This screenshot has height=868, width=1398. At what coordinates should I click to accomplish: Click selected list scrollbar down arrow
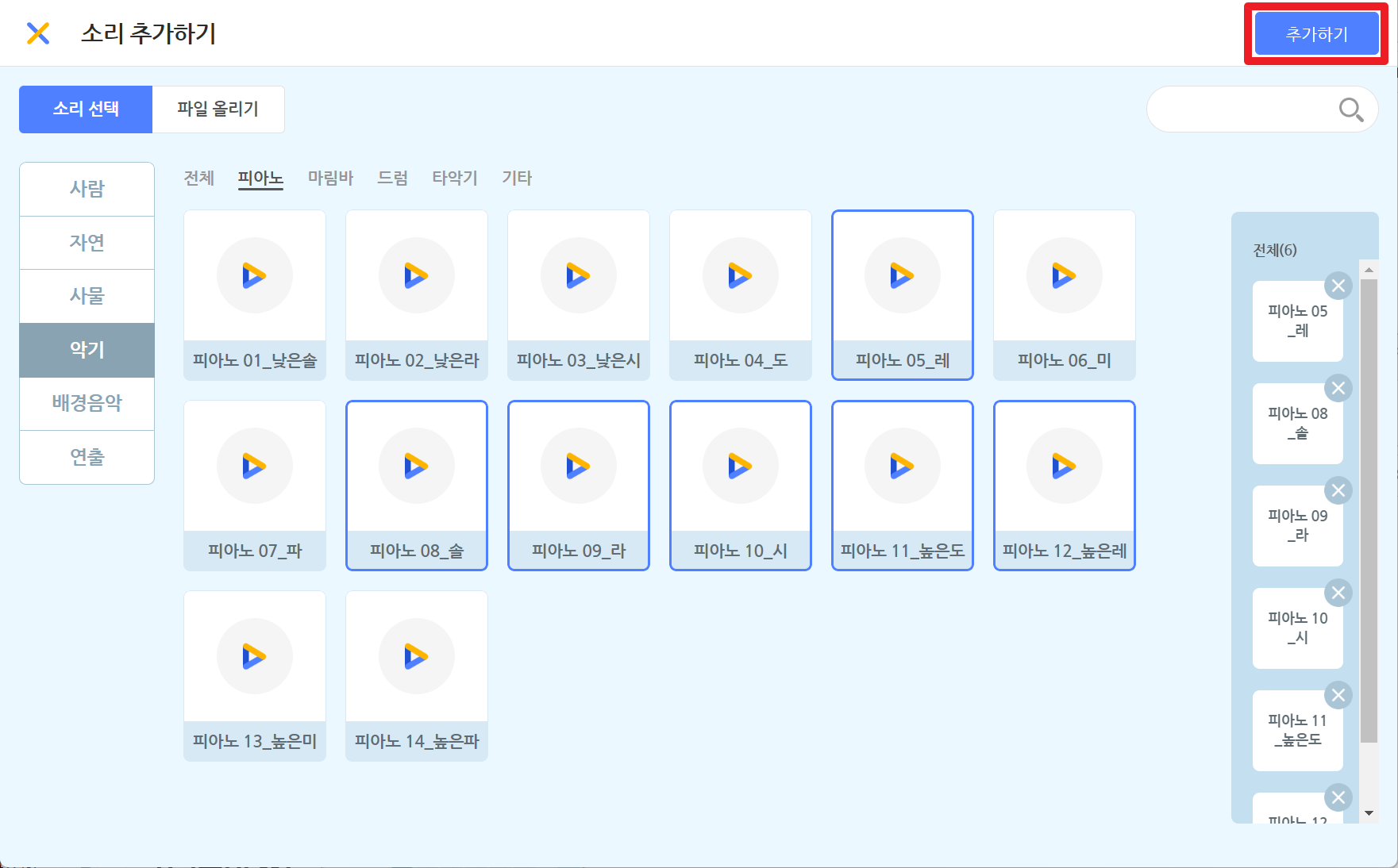1369,813
